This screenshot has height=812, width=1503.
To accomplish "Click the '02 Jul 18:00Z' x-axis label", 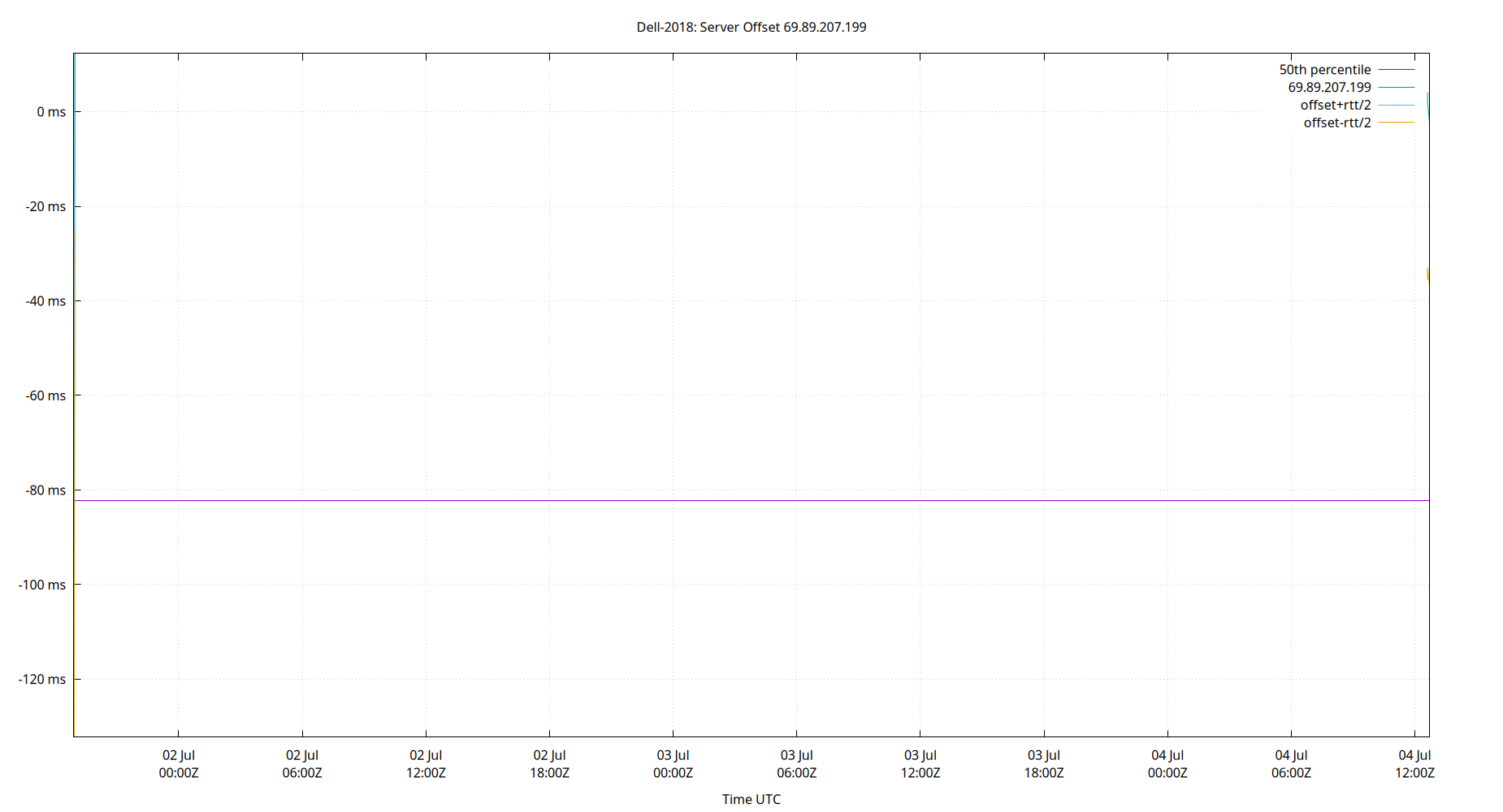I will (550, 764).
